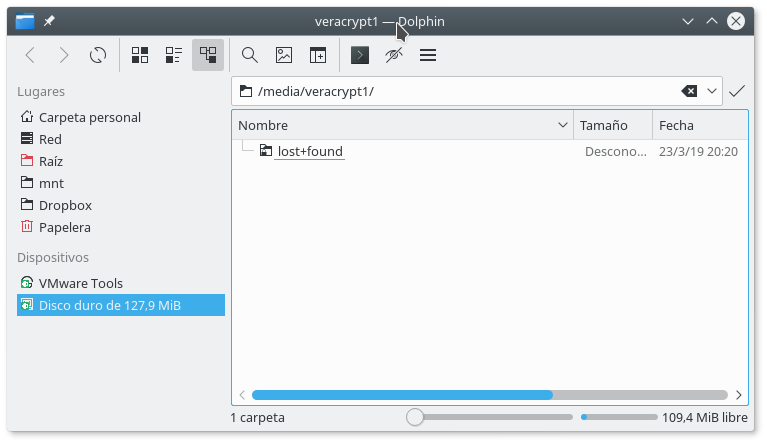This screenshot has height=444, width=767.
Task: Click the zoom slider handle
Action: (x=415, y=417)
